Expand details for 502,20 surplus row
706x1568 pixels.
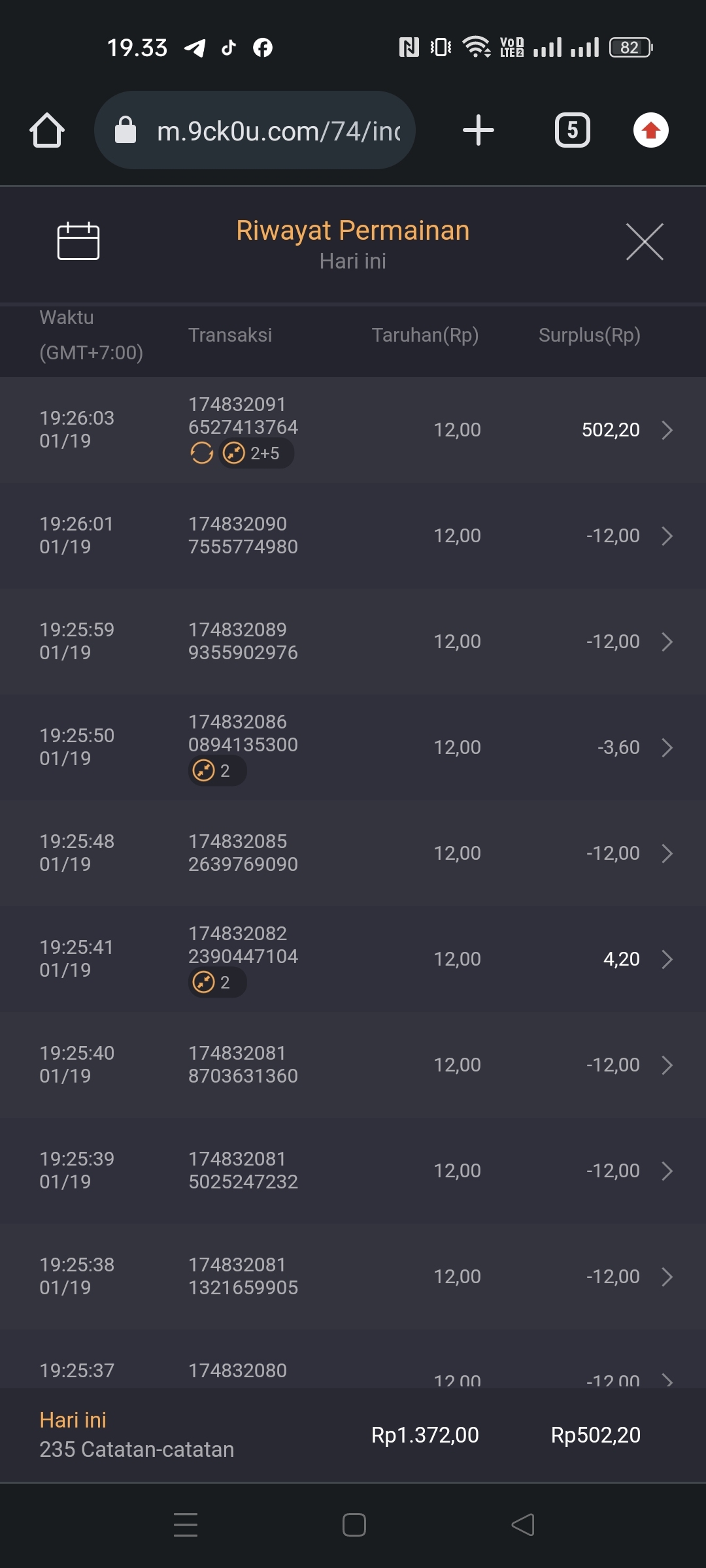pyautogui.click(x=667, y=430)
